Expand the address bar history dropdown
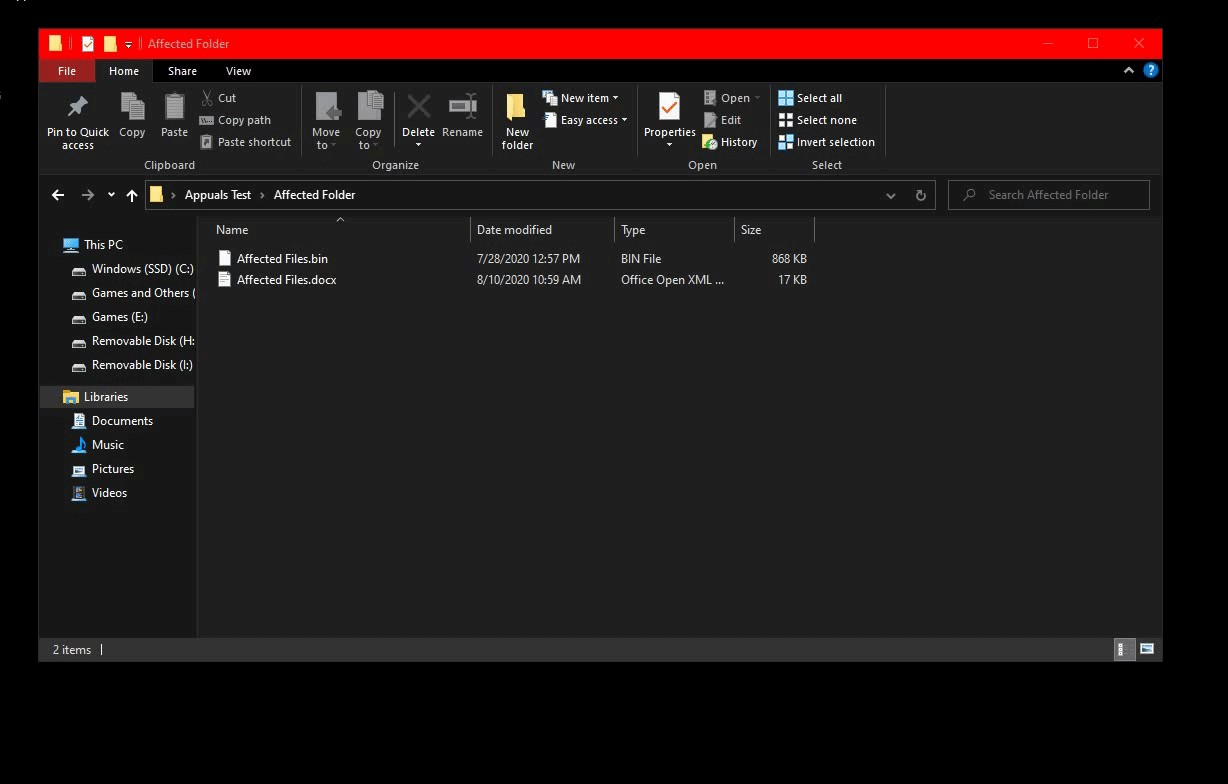The image size is (1228, 784). 891,195
